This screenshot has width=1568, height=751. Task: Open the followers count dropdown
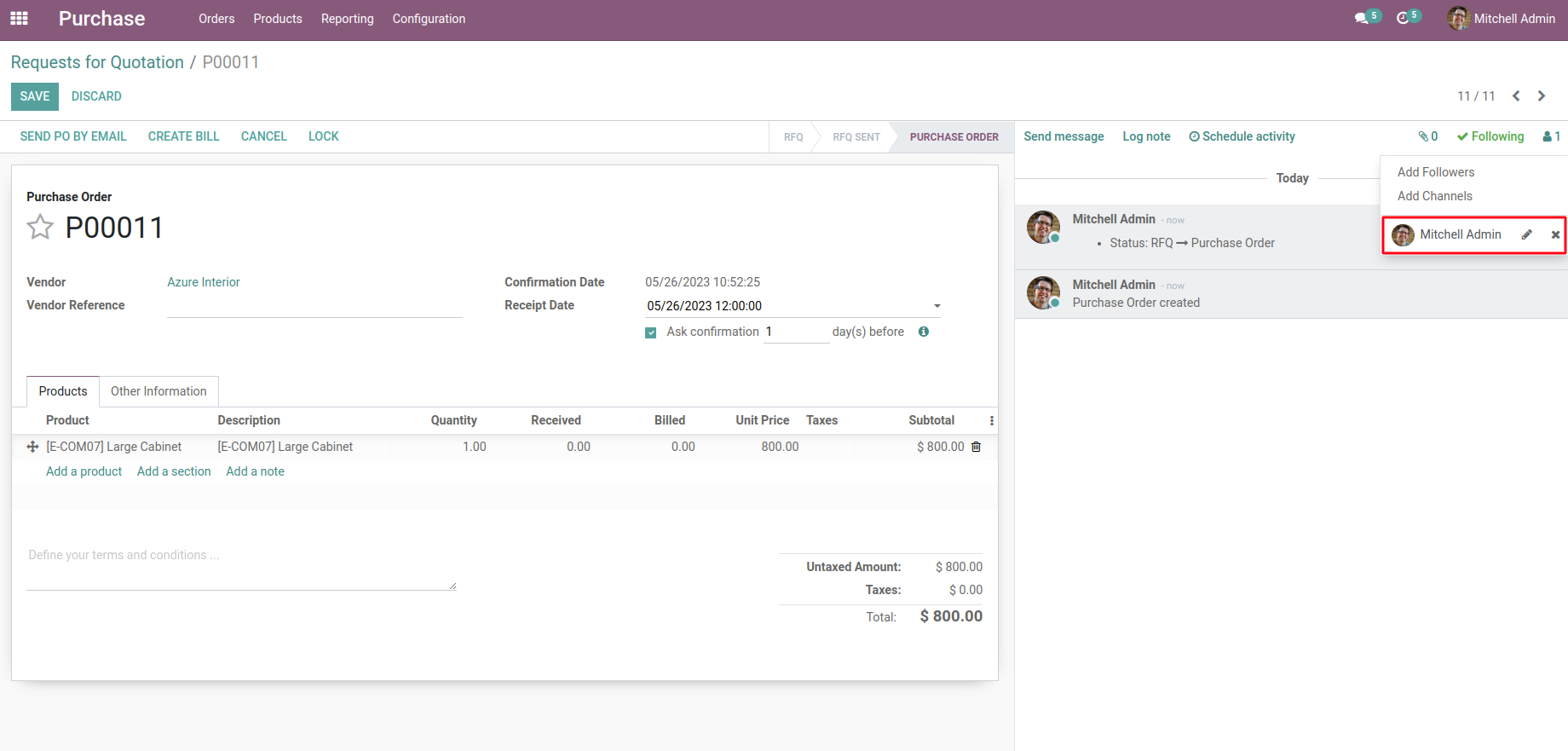[1551, 136]
